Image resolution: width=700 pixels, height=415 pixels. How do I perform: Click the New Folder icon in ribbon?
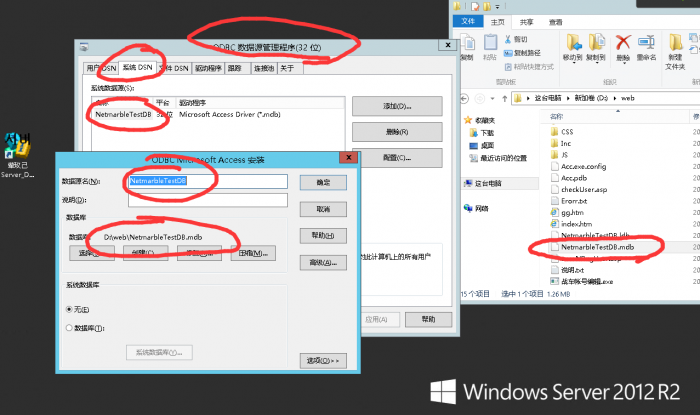point(676,43)
